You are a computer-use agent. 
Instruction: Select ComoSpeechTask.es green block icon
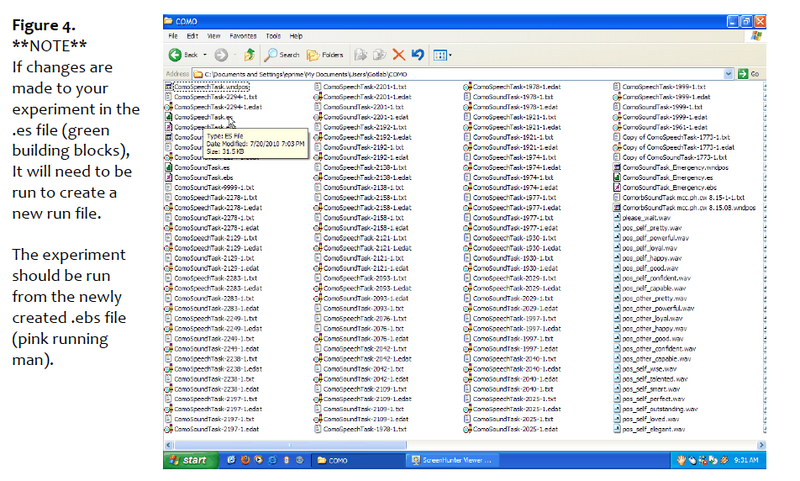(169, 117)
